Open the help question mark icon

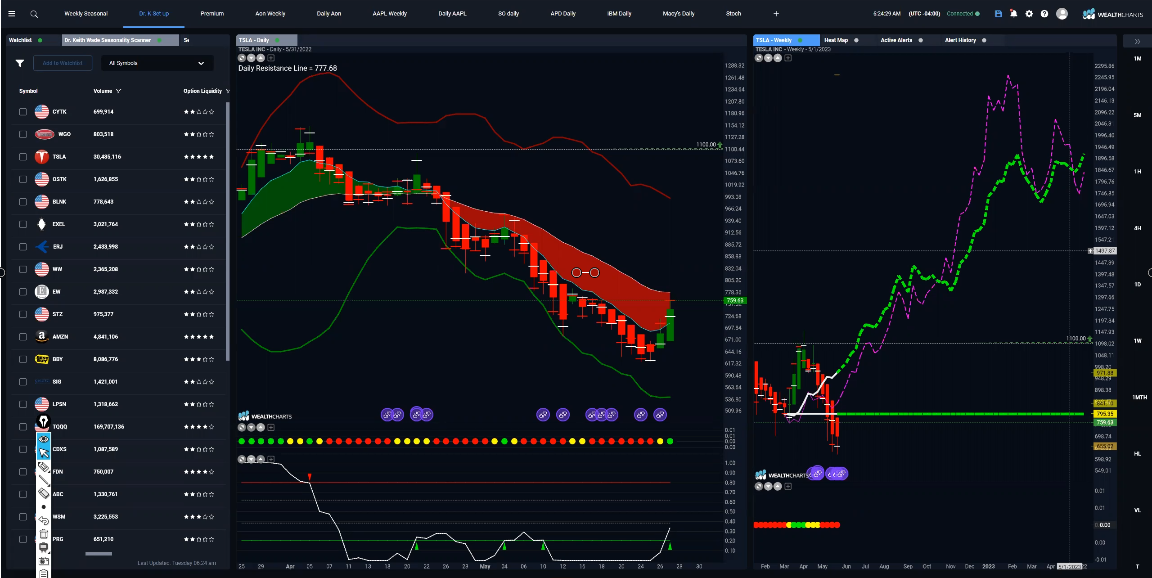[x=1044, y=14]
